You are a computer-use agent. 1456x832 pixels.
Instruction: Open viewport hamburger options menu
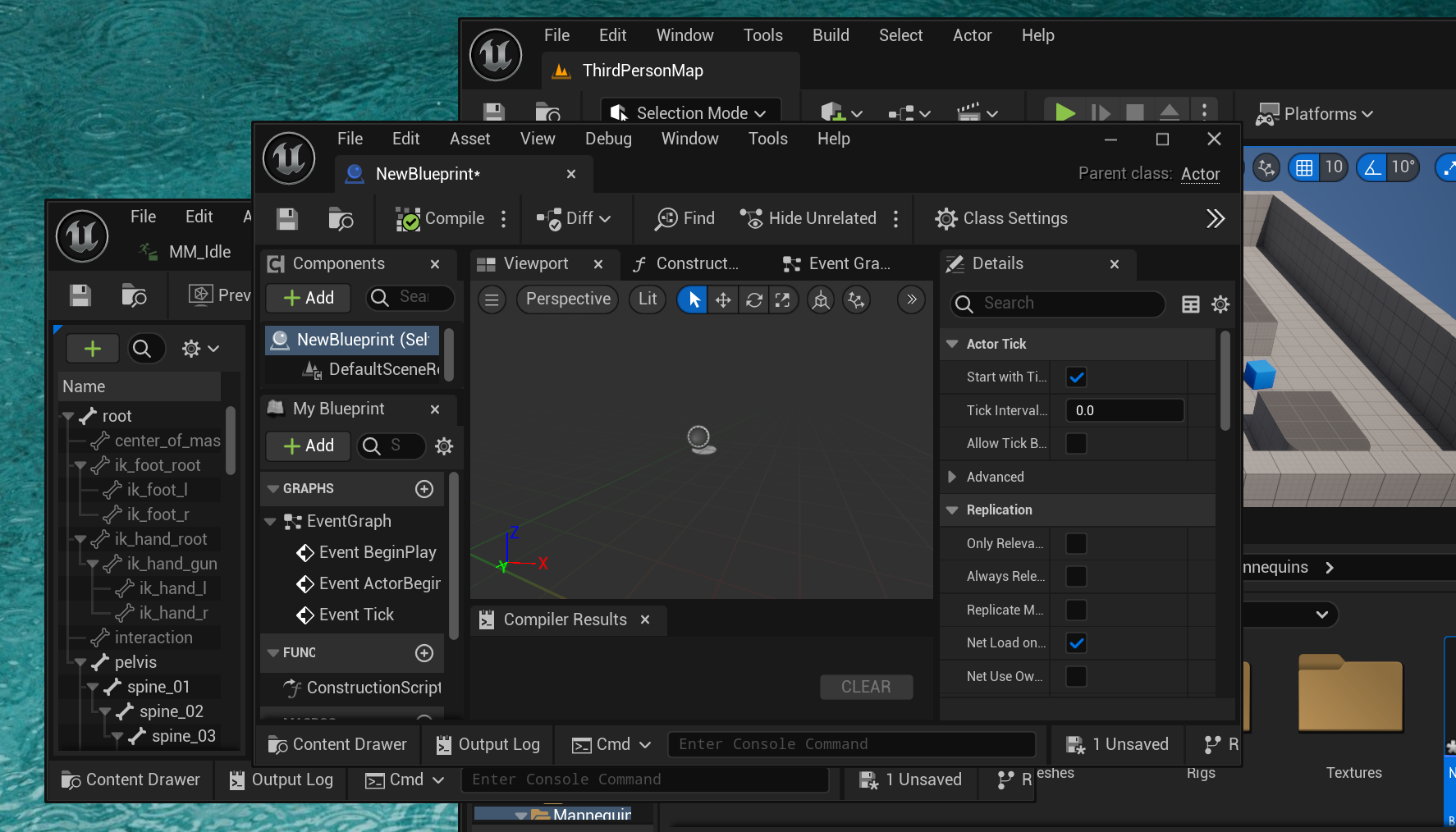492,299
